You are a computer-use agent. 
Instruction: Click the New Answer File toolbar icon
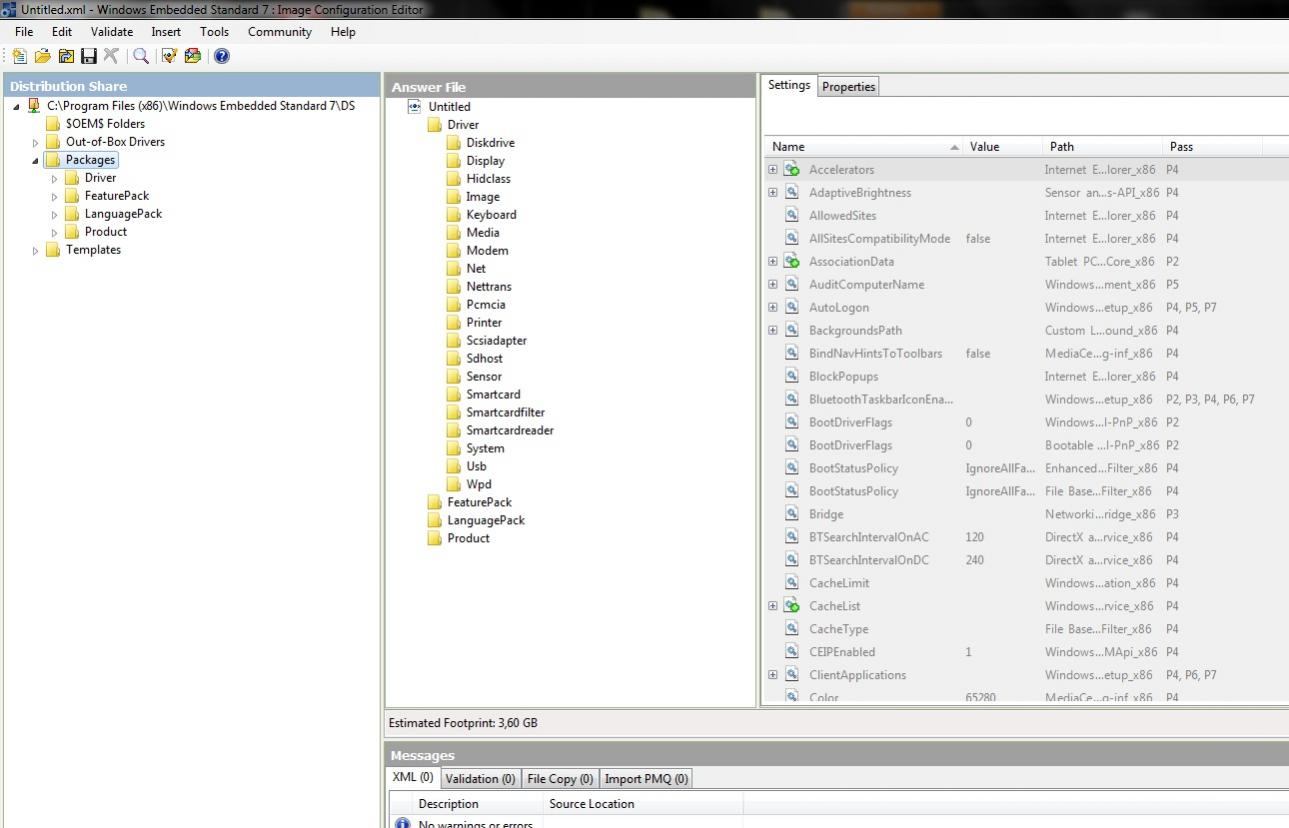coord(19,56)
